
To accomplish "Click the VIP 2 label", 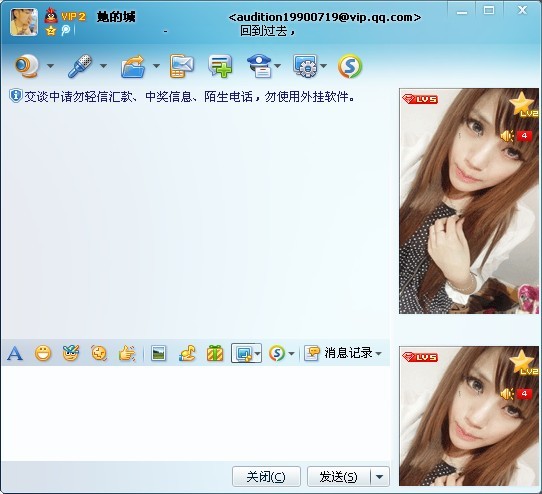I will pos(73,16).
